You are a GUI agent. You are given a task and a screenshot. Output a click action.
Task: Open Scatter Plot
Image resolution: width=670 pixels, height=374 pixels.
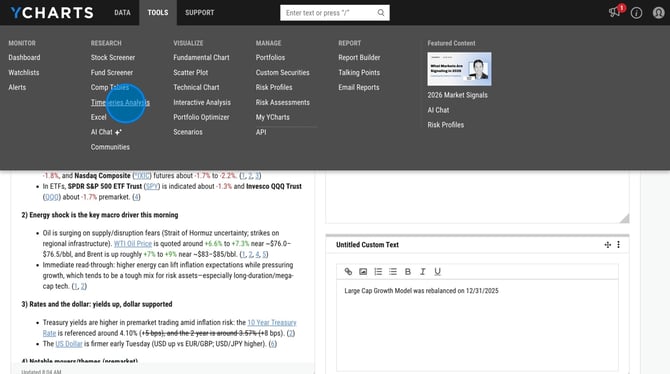tap(191, 72)
